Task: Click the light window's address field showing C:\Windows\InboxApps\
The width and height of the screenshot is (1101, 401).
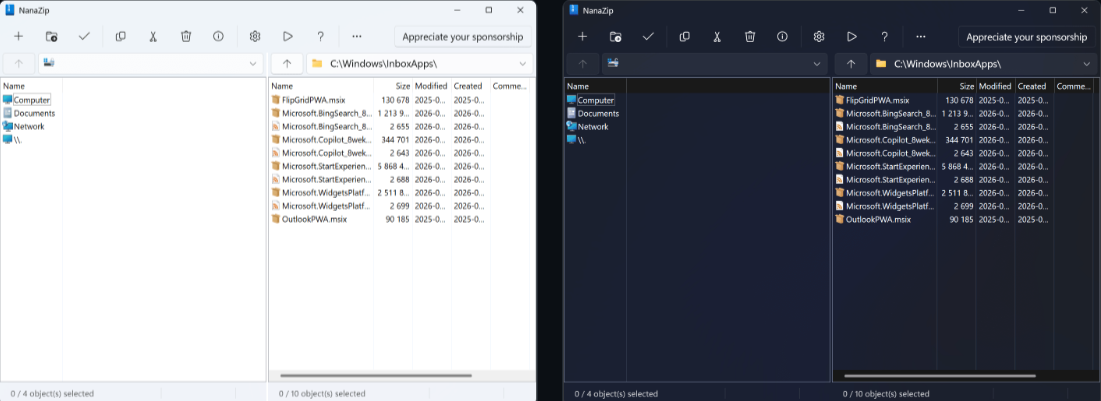Action: pyautogui.click(x=420, y=63)
